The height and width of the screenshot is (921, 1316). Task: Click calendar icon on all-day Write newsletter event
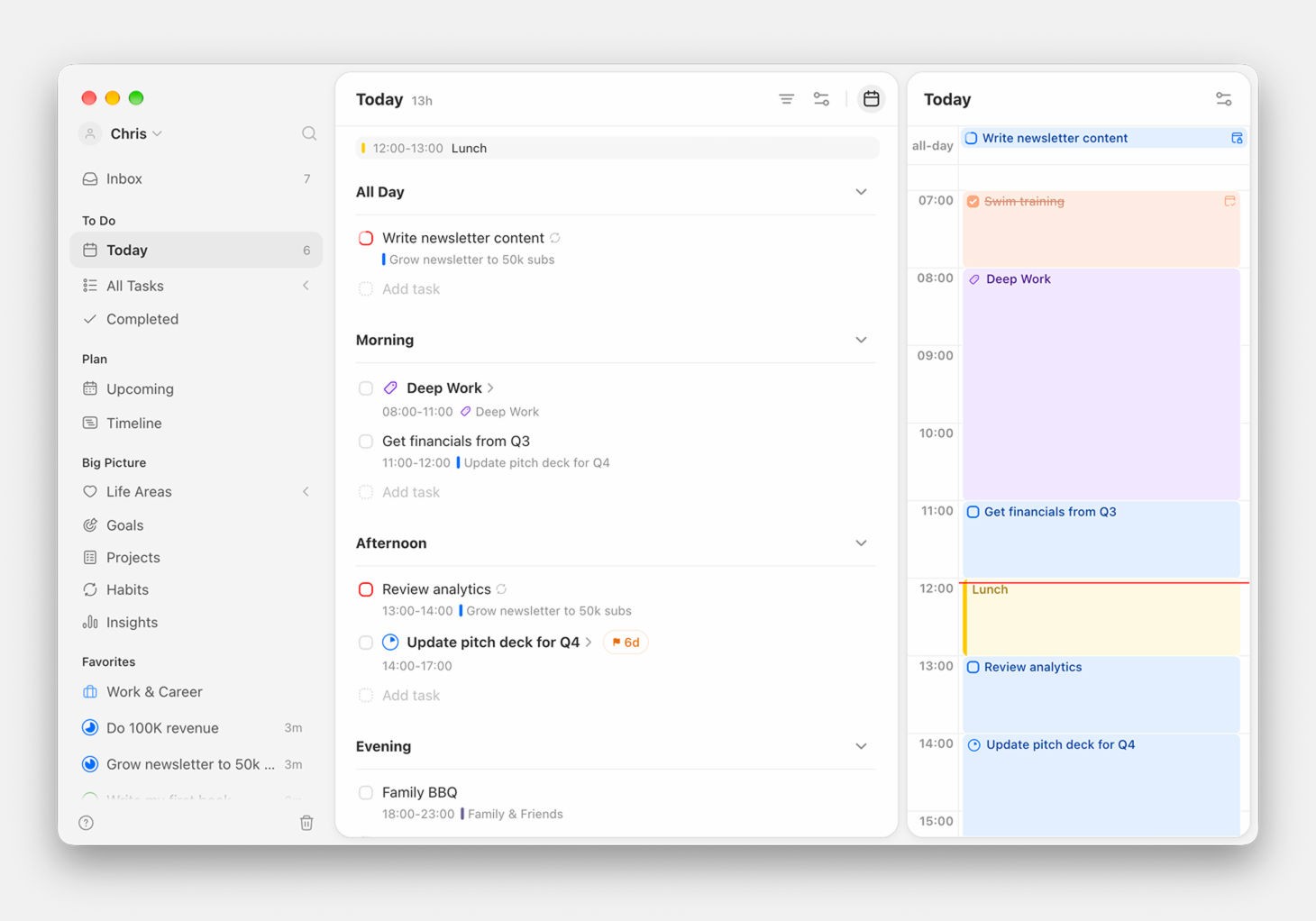tap(1237, 138)
